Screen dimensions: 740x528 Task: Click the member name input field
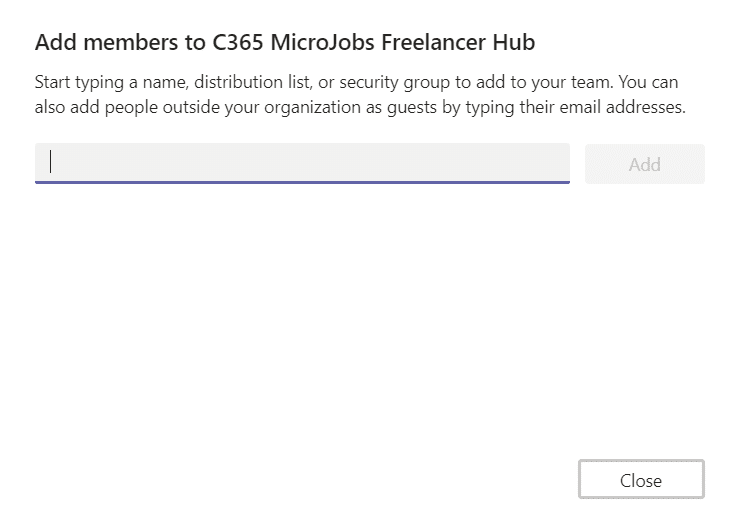point(302,163)
